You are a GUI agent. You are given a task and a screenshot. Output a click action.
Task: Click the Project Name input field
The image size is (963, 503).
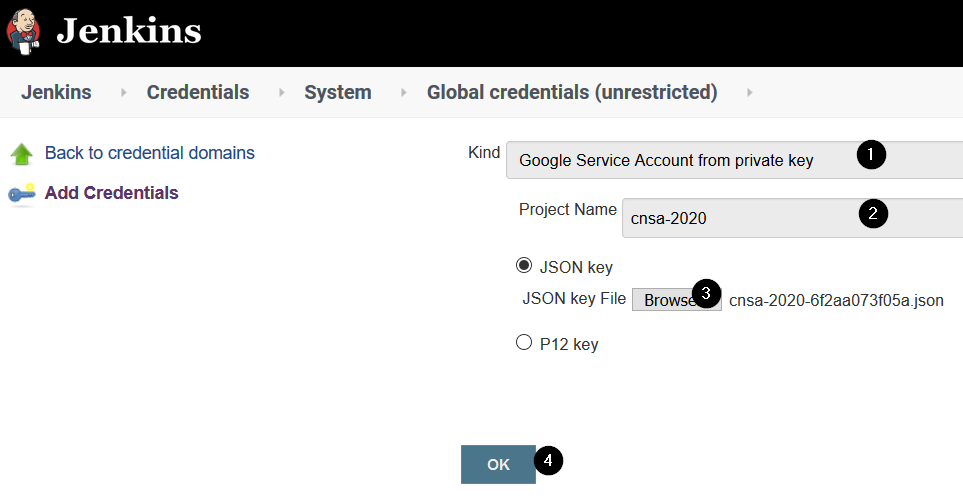coord(792,218)
